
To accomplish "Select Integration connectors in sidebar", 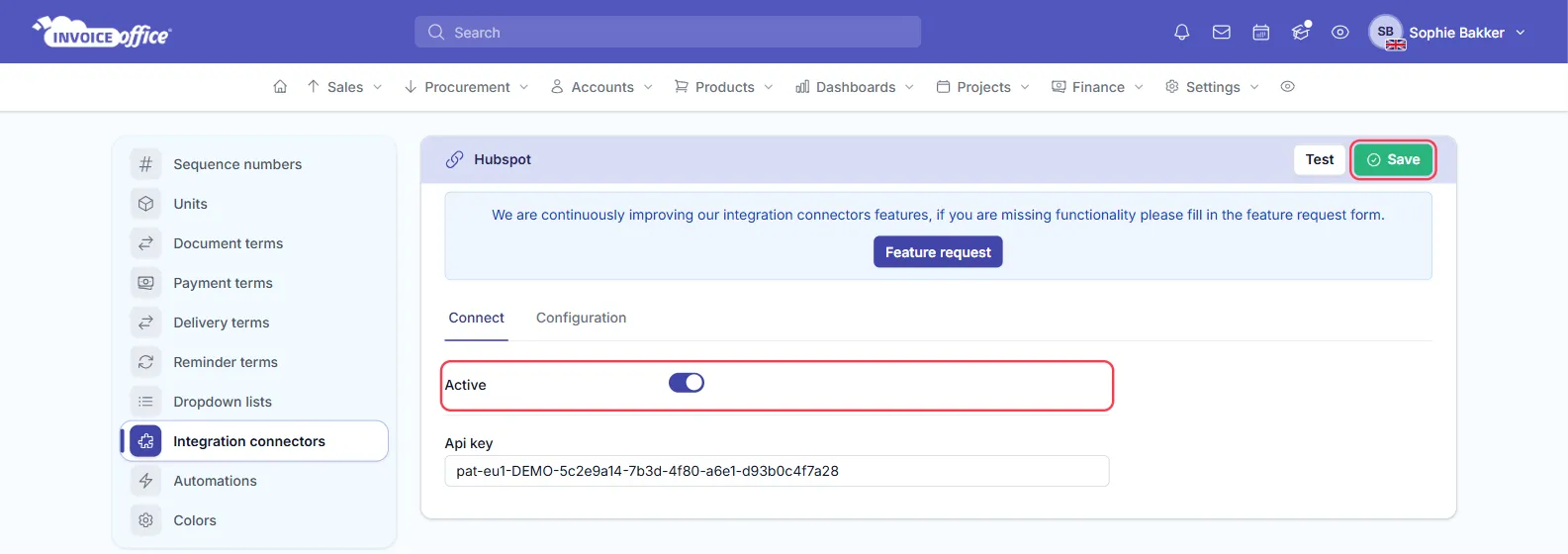I will tap(254, 441).
